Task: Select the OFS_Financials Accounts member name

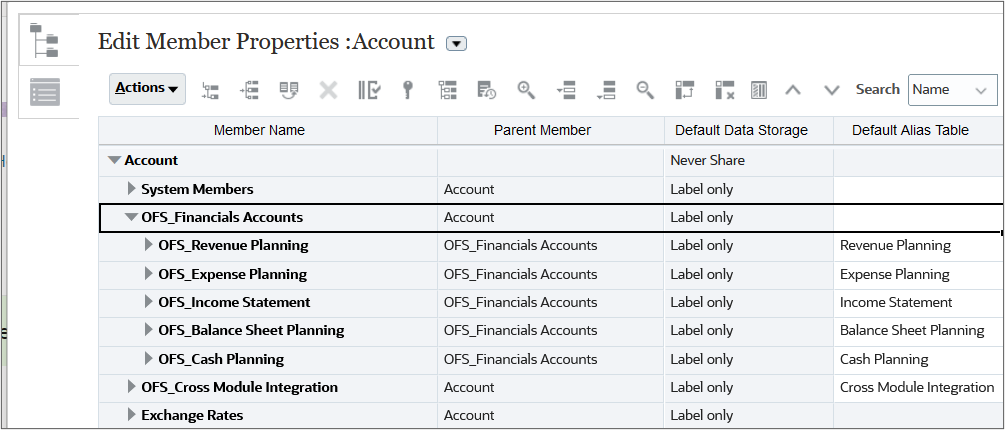Action: [222, 218]
